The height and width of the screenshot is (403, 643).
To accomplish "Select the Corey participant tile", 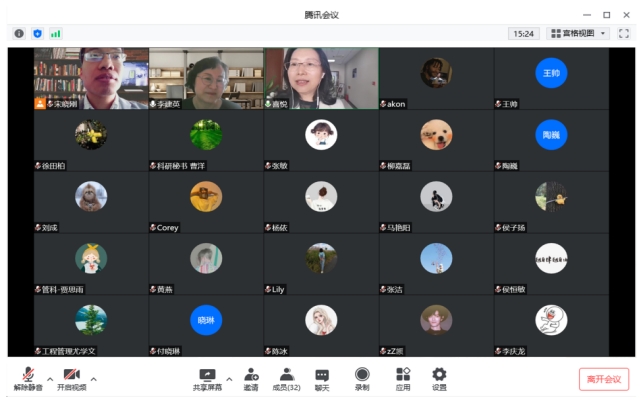I will [x=206, y=202].
